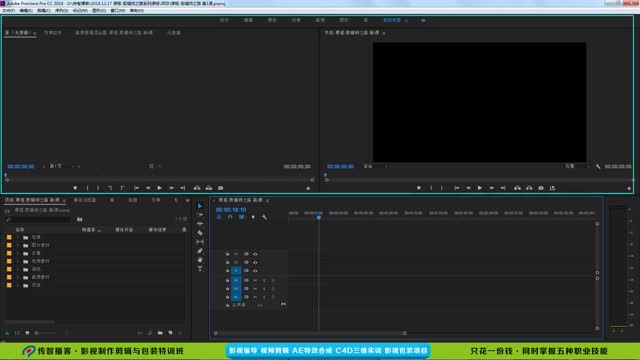
Task: Adjust Project panel thumbnail zoom slider
Action: coord(45,333)
